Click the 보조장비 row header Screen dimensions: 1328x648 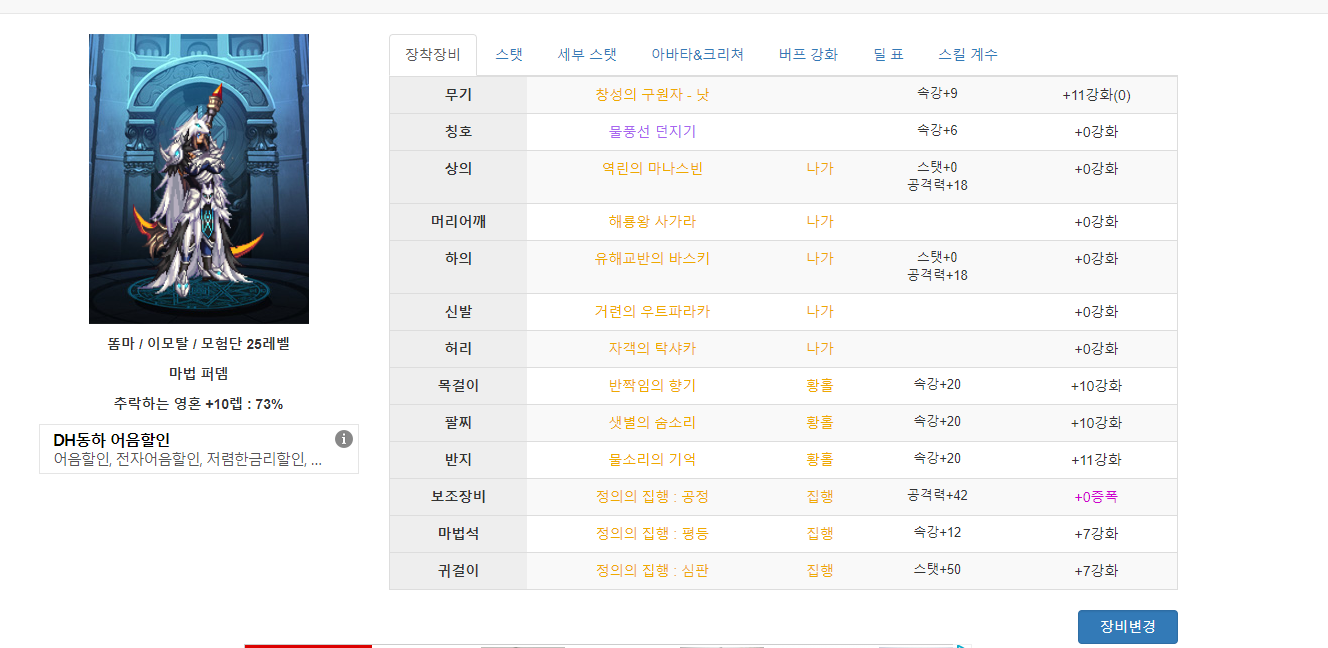pos(458,497)
